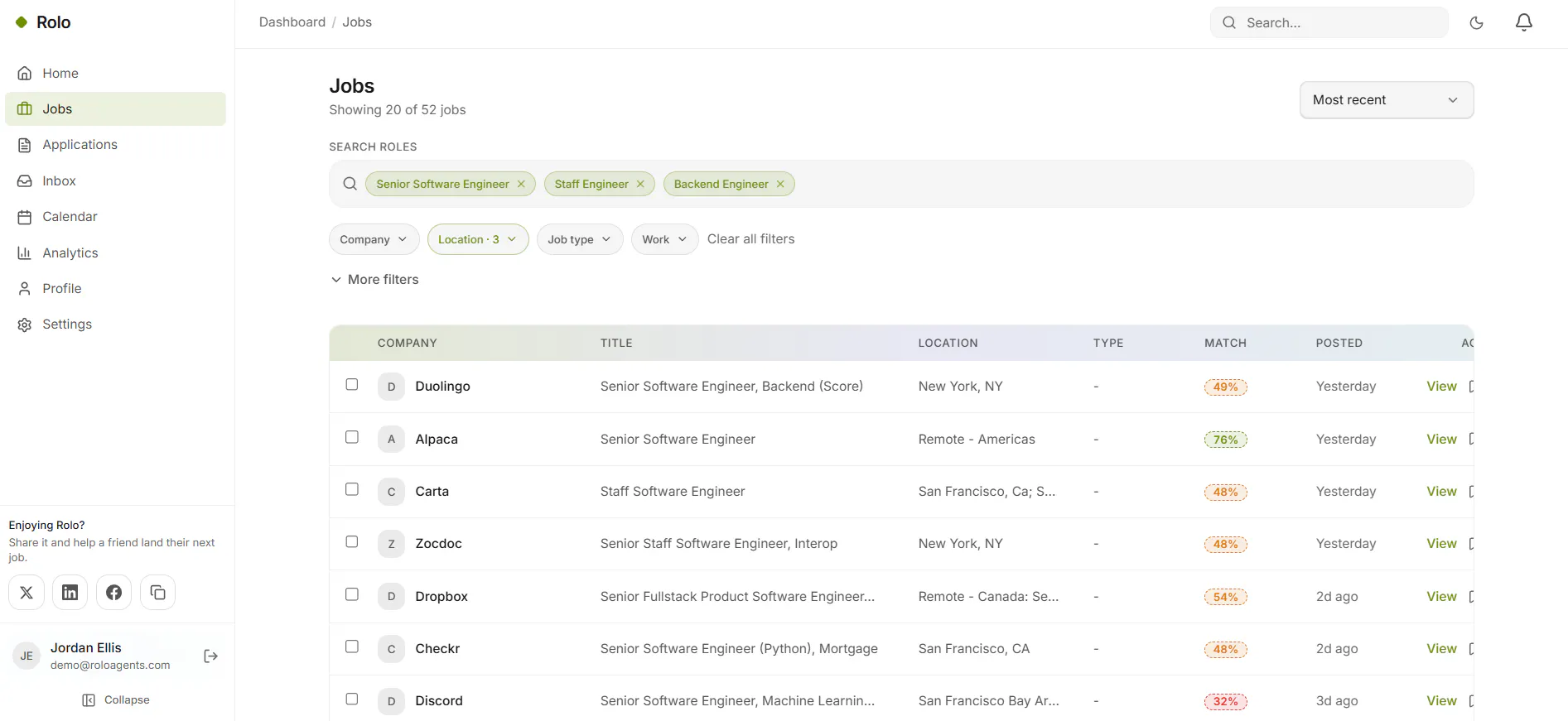
Task: Click Clear all filters
Action: coord(750,239)
